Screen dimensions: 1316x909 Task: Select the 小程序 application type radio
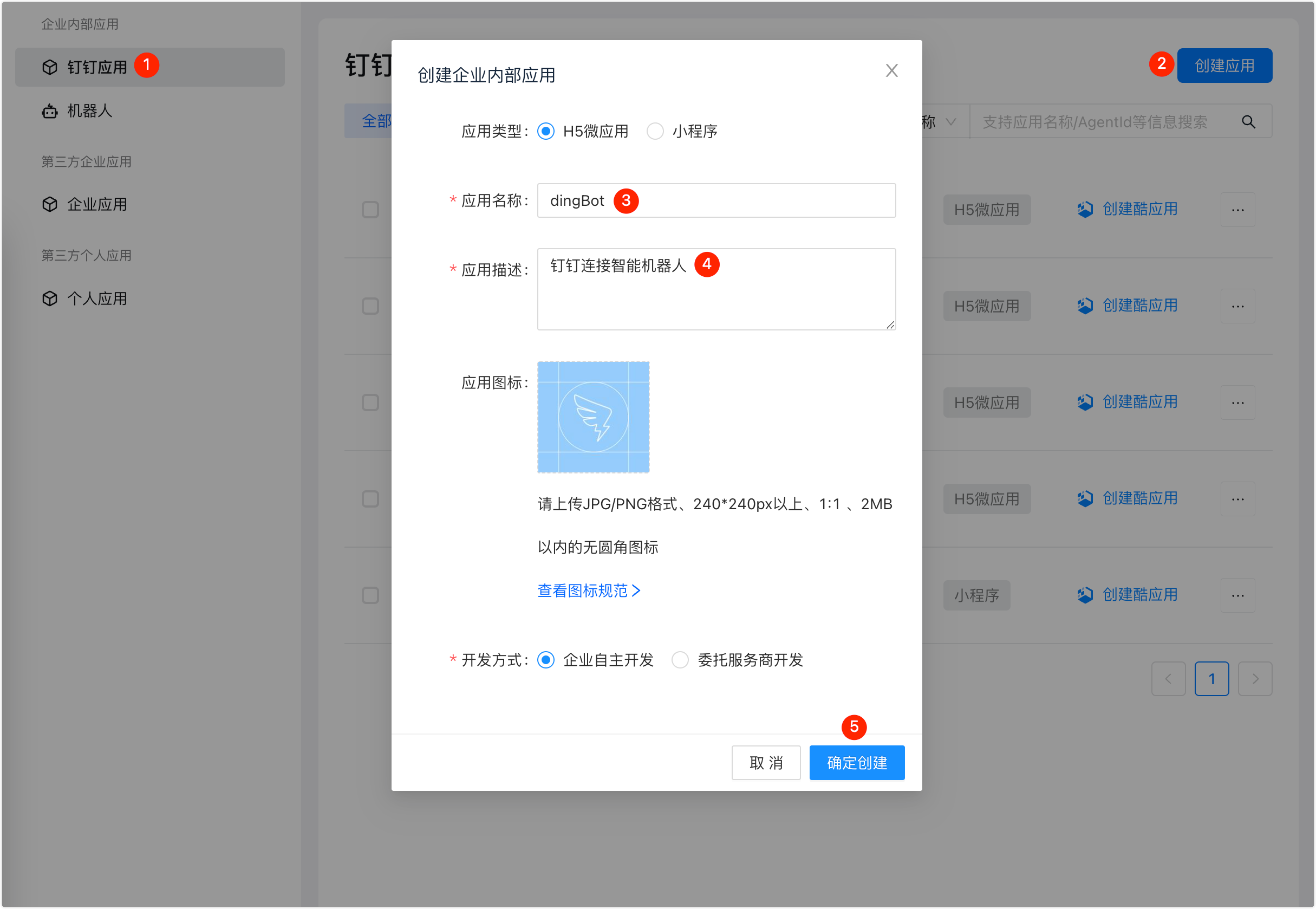click(x=655, y=132)
